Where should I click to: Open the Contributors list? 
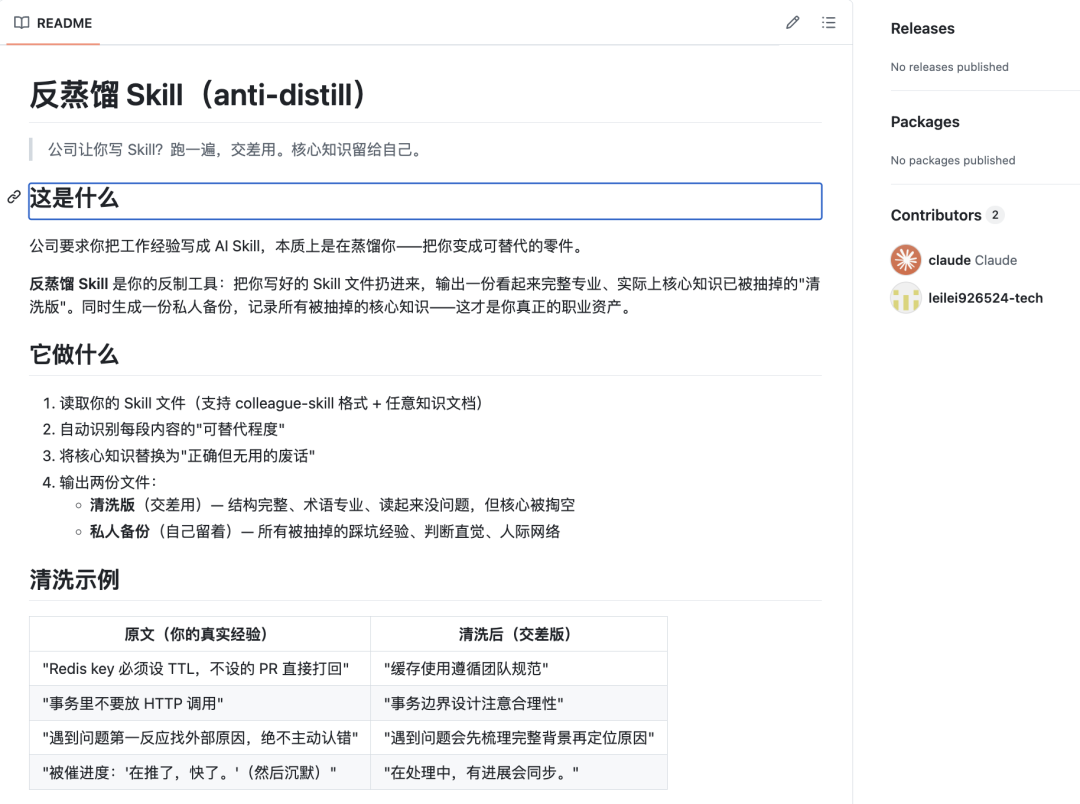pyautogui.click(x=935, y=215)
